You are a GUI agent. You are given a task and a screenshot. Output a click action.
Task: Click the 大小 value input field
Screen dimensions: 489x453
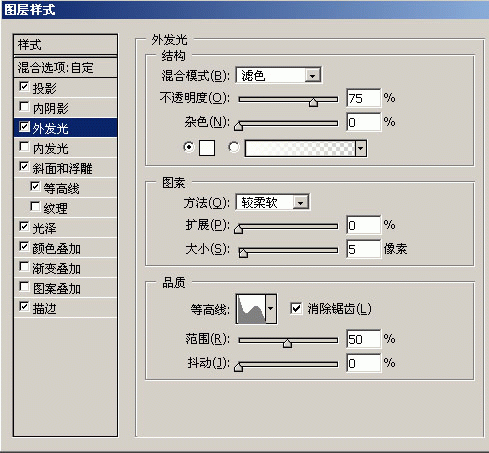click(363, 249)
